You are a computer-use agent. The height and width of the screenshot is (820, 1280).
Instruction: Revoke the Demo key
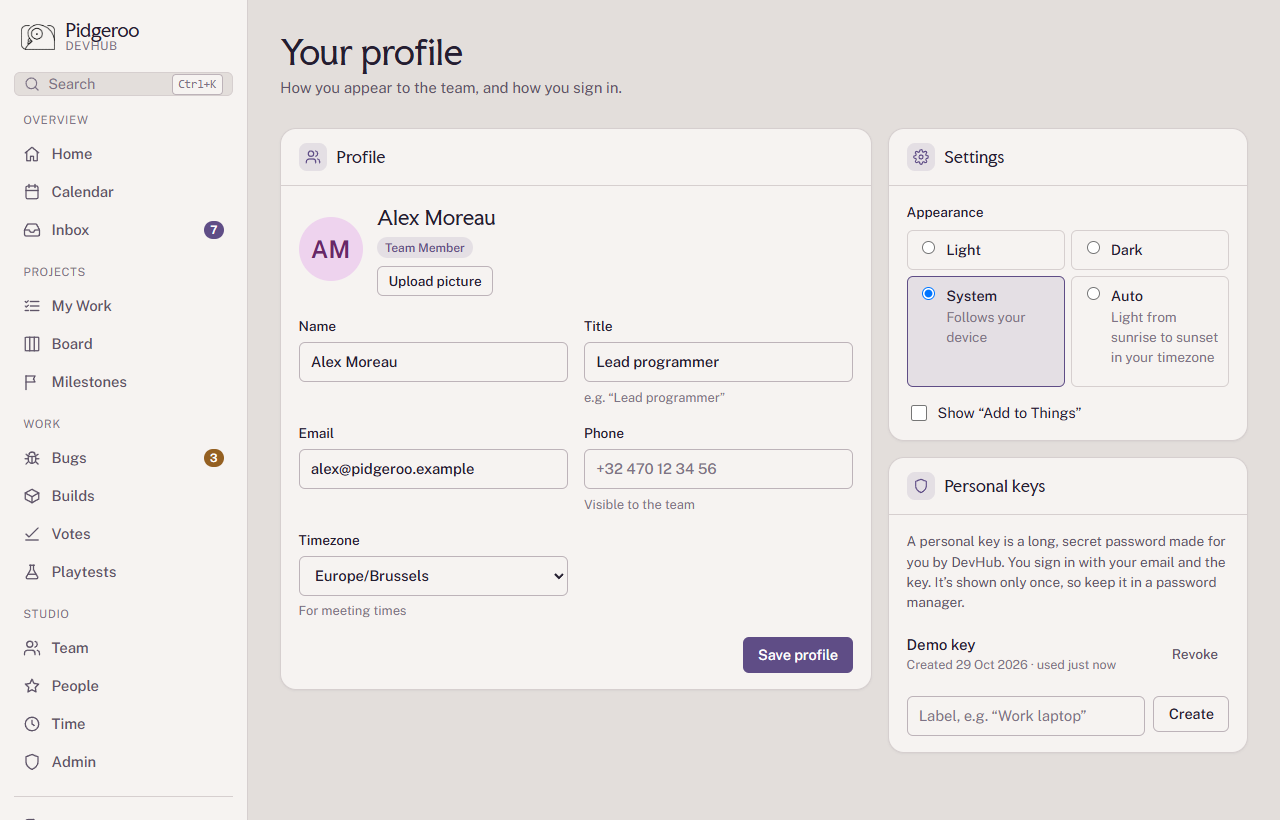point(1195,654)
